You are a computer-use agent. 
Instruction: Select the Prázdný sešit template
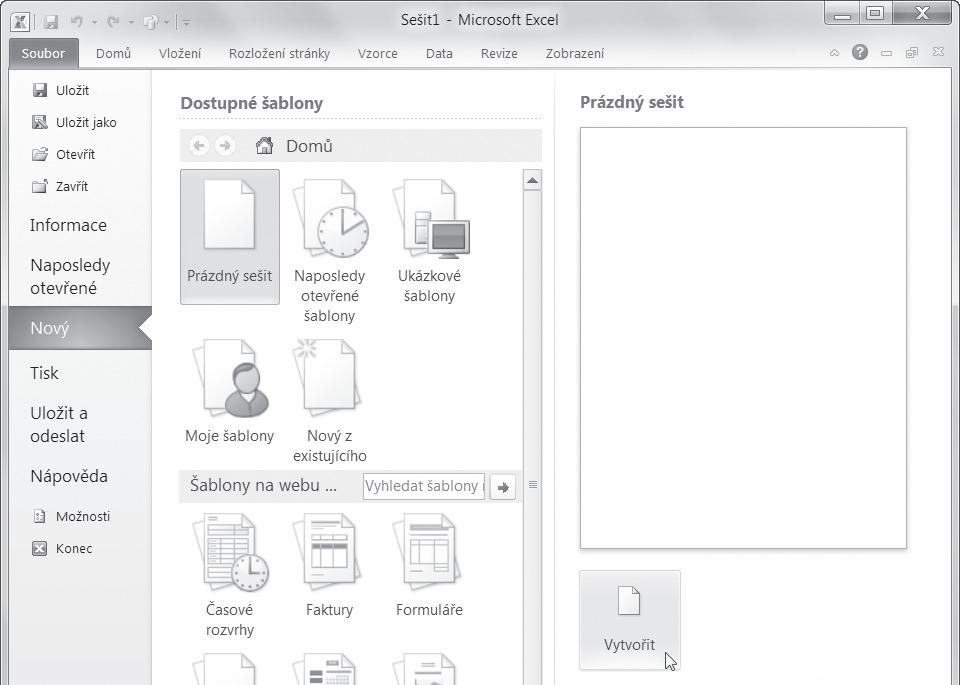[230, 237]
